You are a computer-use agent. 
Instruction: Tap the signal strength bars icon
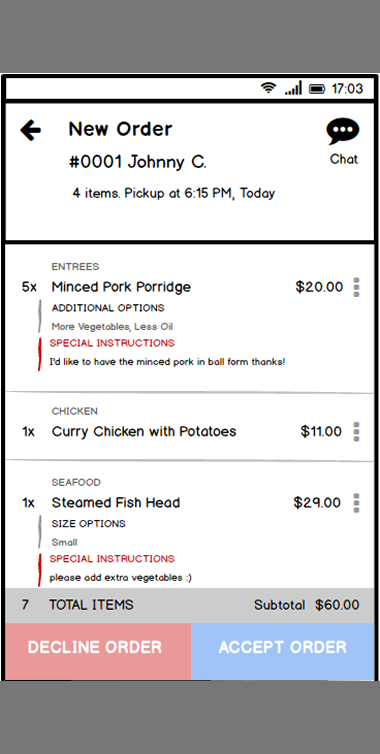pyautogui.click(x=293, y=88)
